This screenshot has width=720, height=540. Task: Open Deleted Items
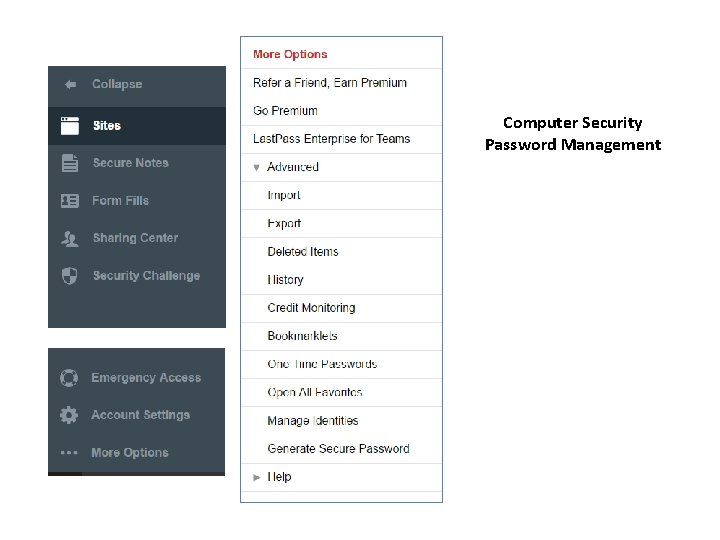(x=303, y=251)
